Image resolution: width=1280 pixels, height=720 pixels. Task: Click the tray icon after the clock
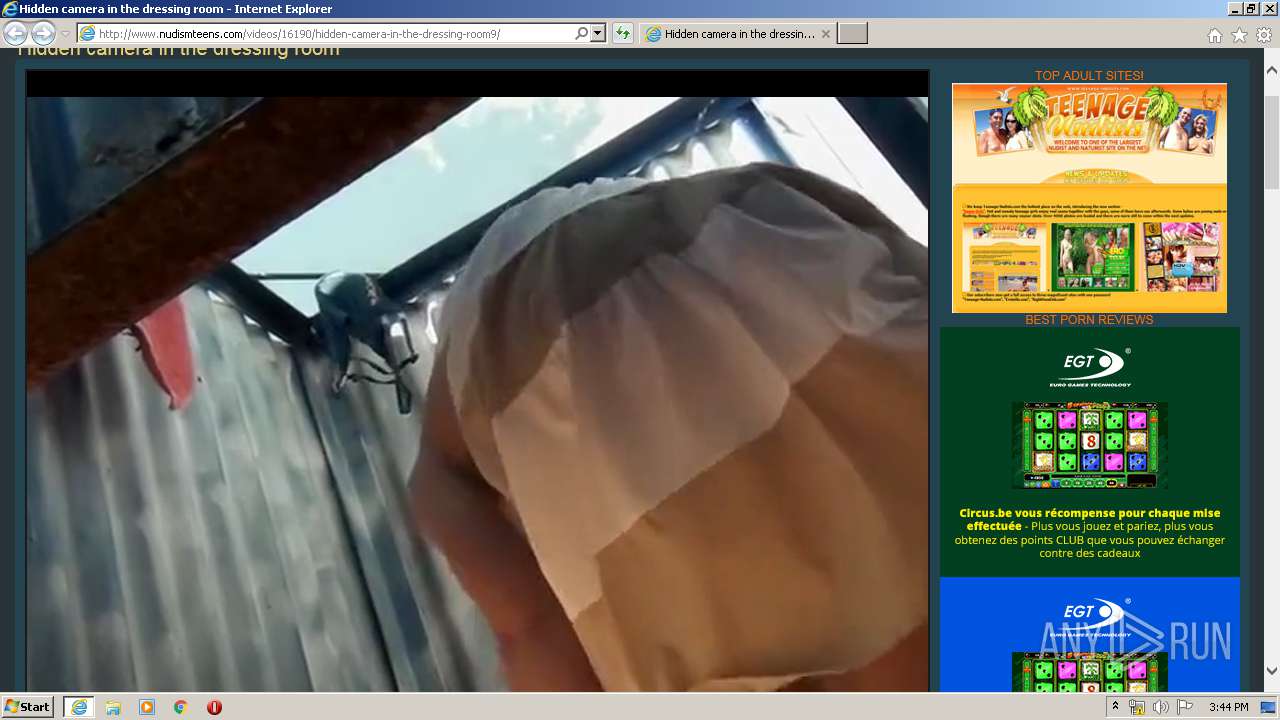click(x=1268, y=707)
